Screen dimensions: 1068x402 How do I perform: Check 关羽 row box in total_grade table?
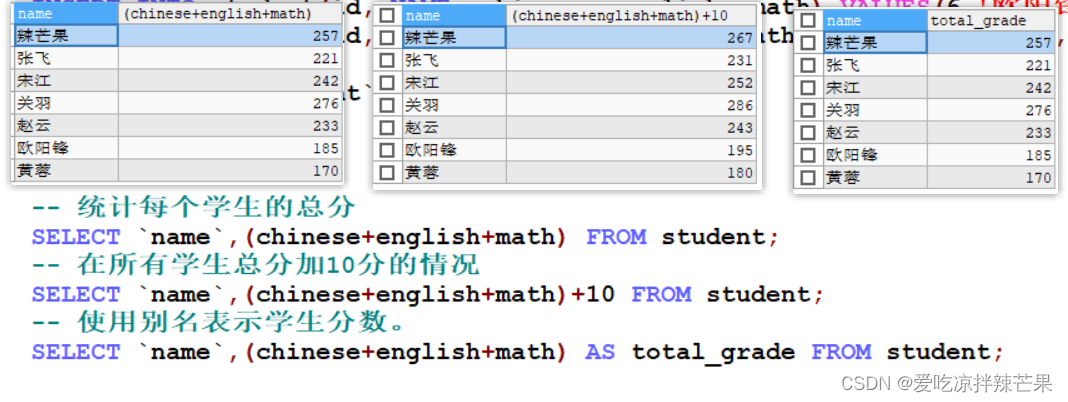(x=808, y=110)
